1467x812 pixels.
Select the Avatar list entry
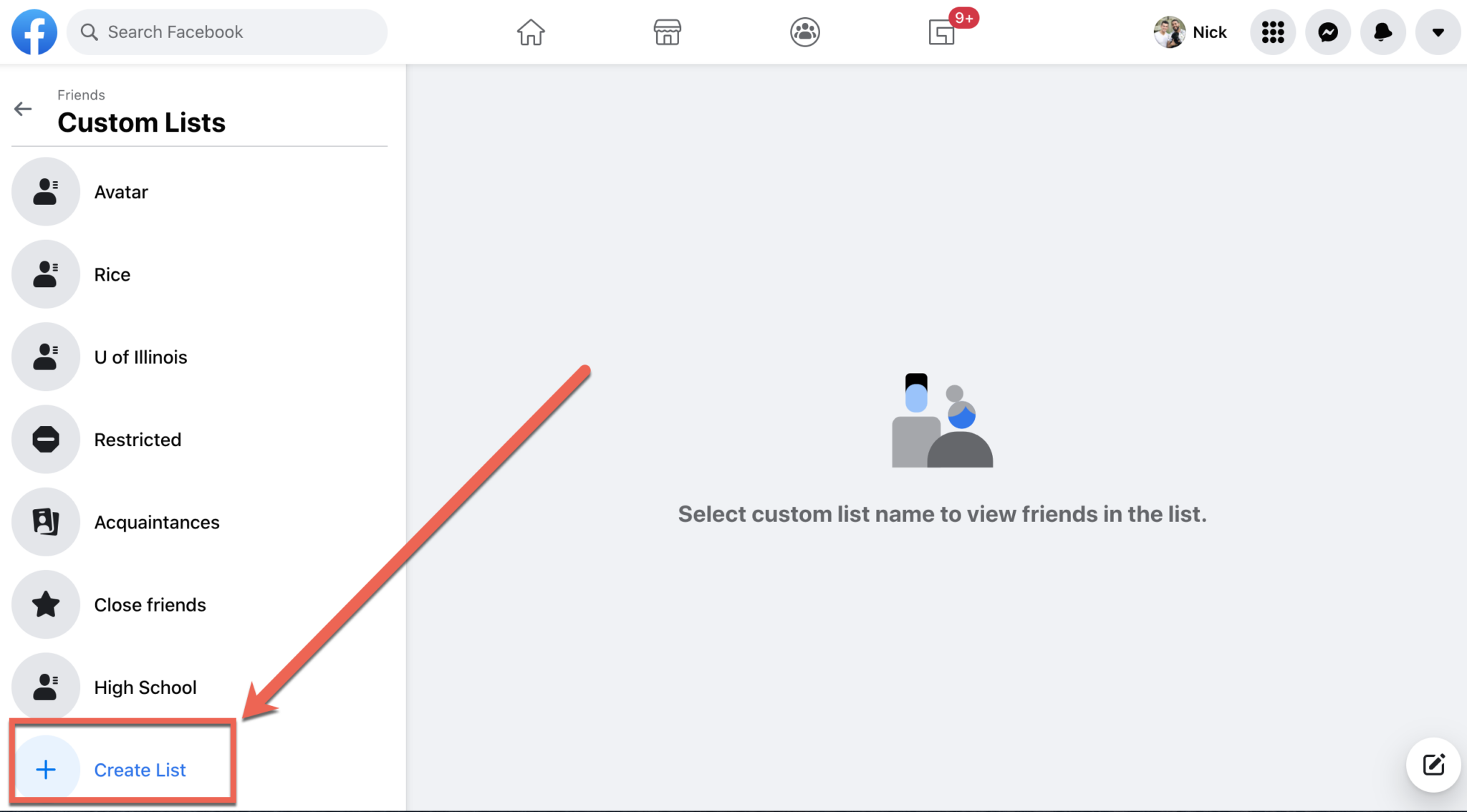[x=120, y=191]
